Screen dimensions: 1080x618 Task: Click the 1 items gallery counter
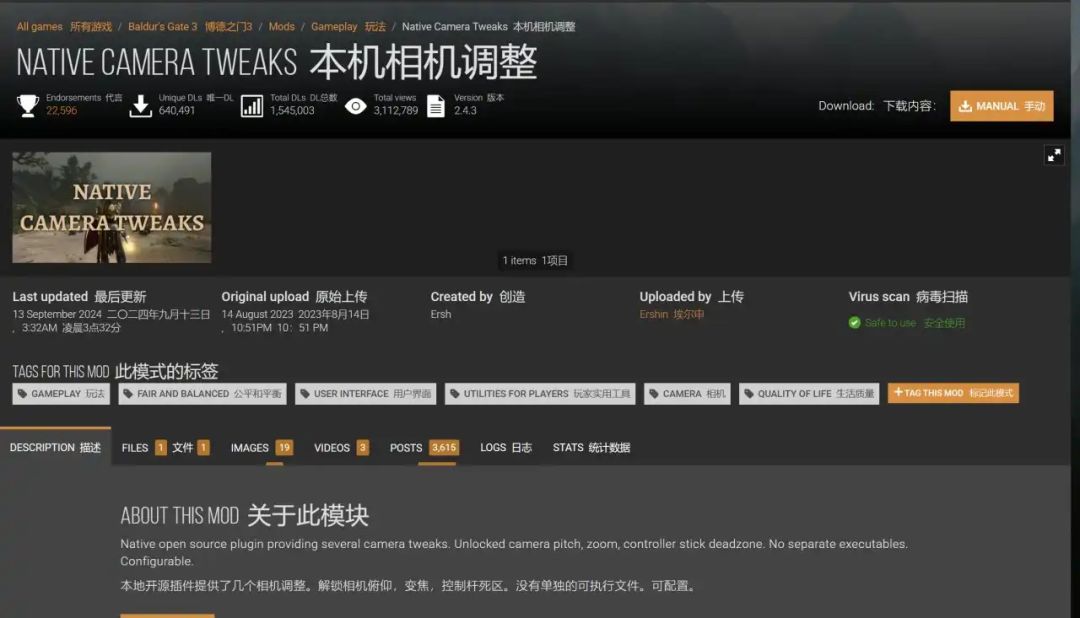(535, 260)
